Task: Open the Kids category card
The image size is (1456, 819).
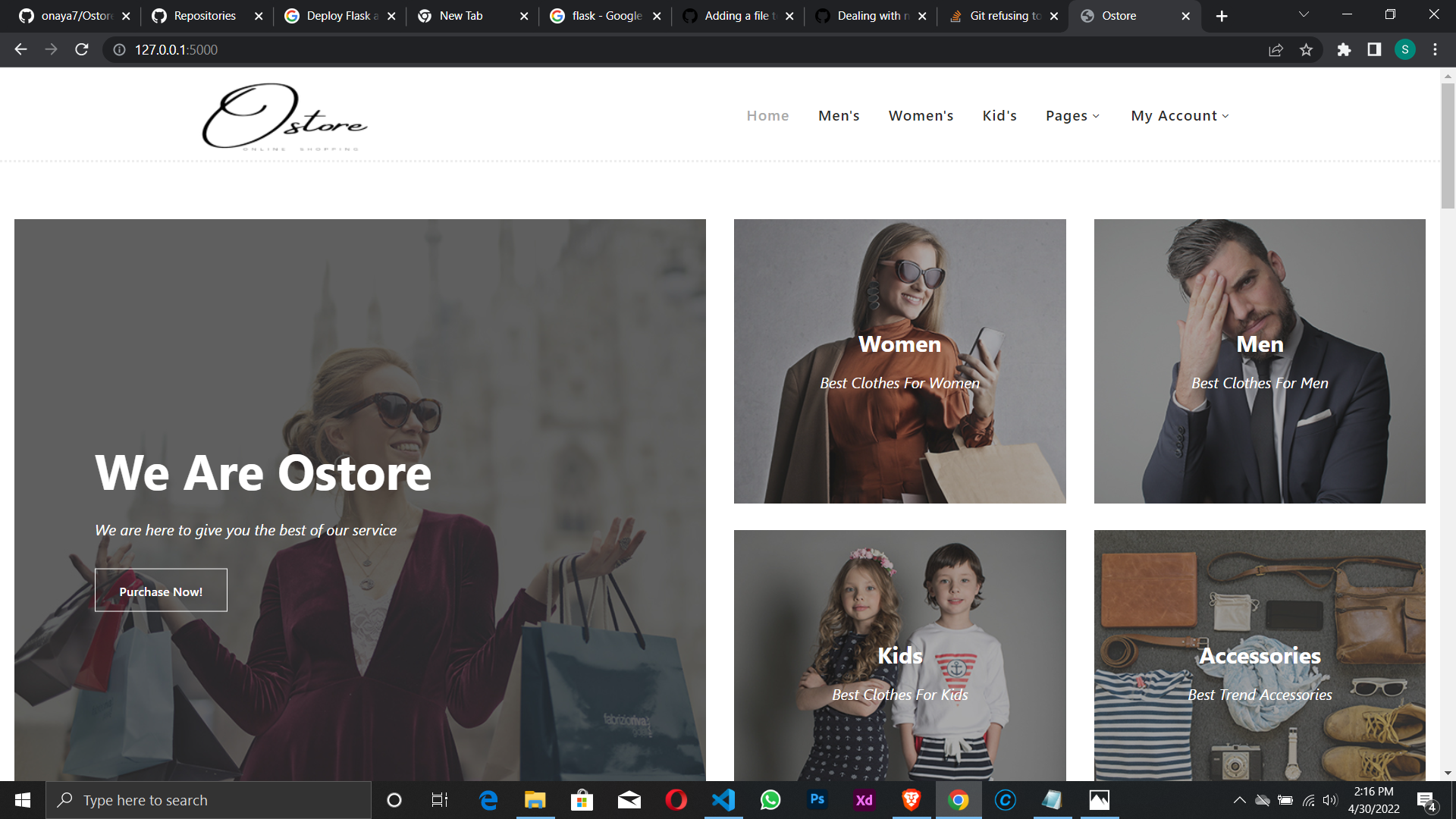Action: point(899,655)
